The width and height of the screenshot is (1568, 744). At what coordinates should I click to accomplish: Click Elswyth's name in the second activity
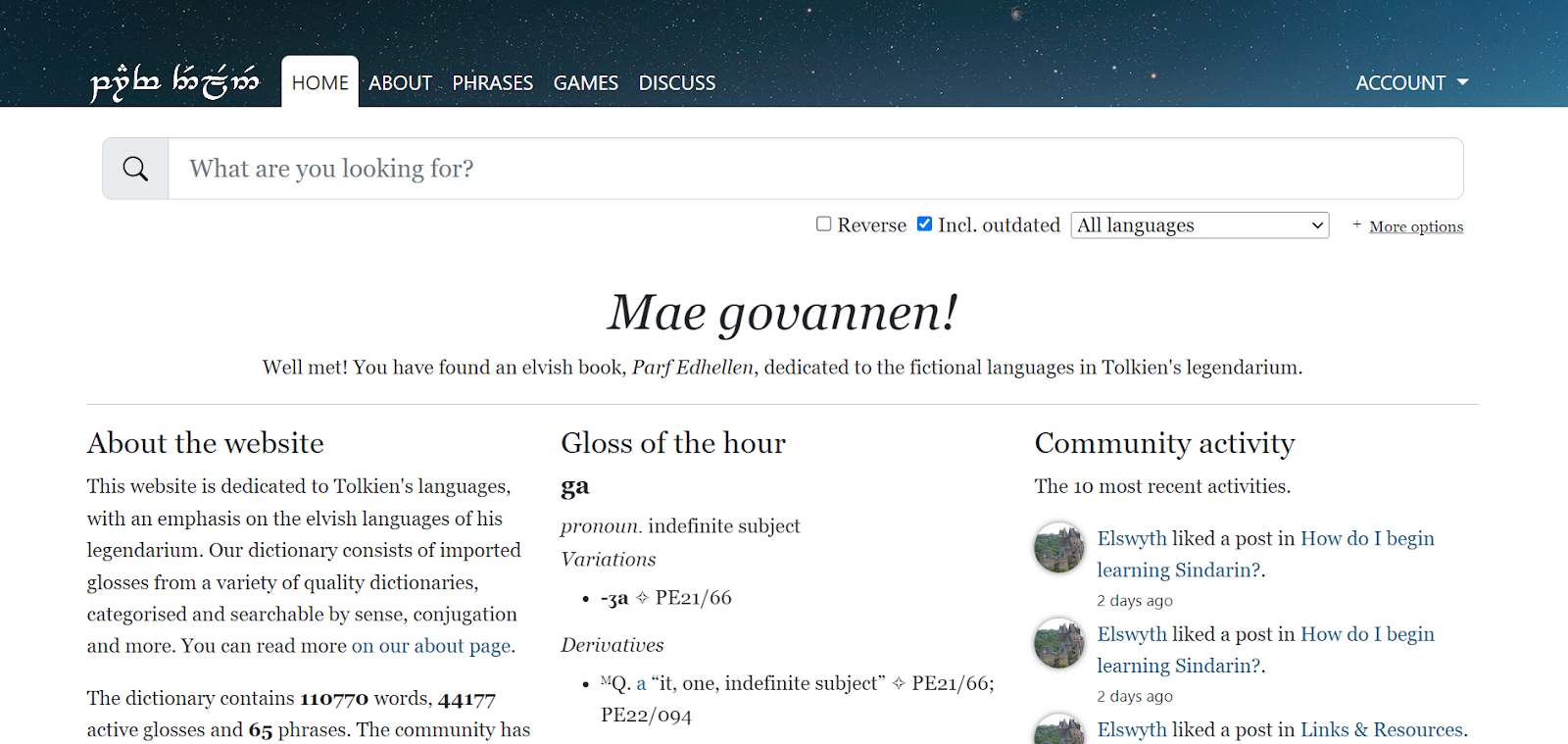click(1132, 634)
